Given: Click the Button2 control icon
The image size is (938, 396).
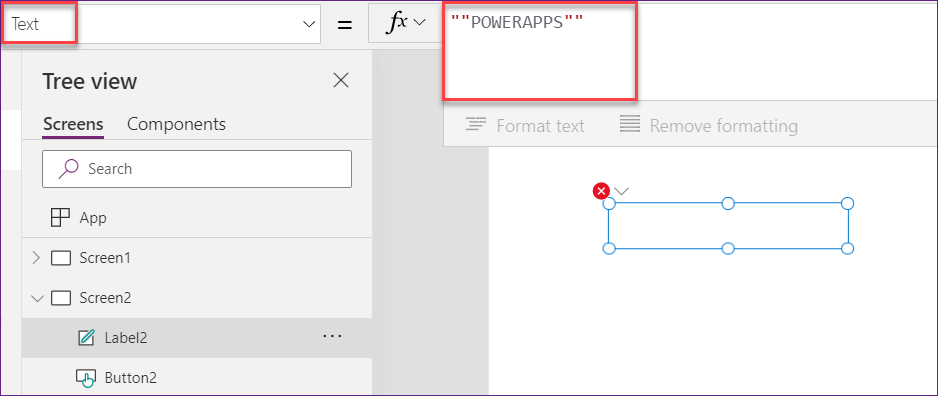Looking at the screenshot, I should 86,378.
